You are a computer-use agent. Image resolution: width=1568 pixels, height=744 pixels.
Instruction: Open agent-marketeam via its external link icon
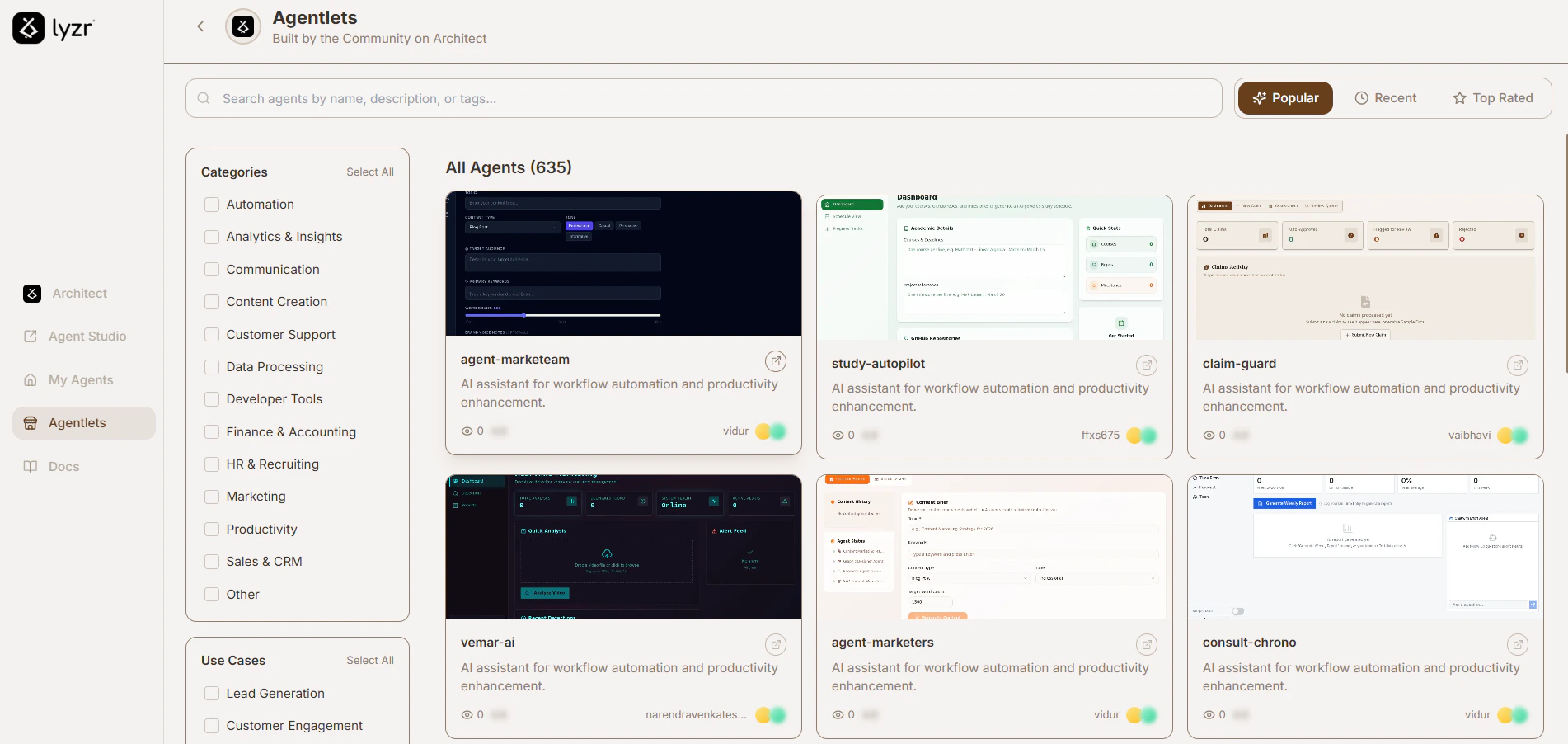(x=775, y=360)
